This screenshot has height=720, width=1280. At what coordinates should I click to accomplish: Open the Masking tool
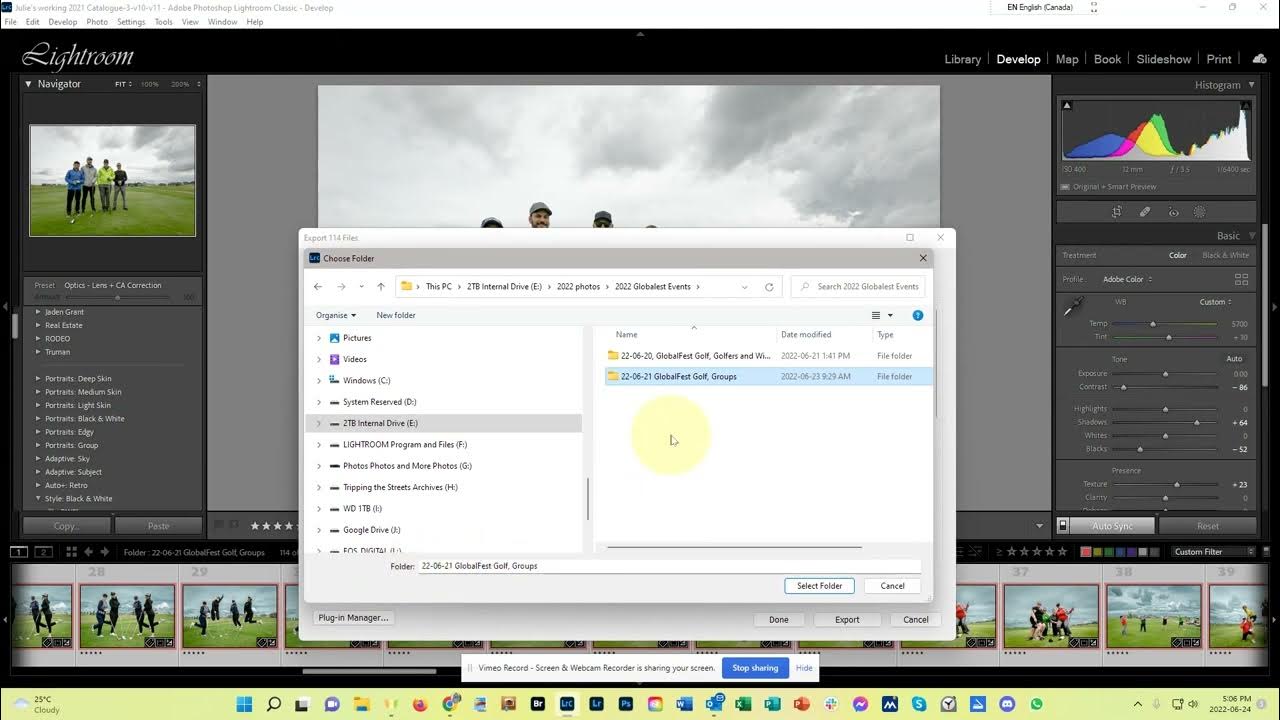1200,212
